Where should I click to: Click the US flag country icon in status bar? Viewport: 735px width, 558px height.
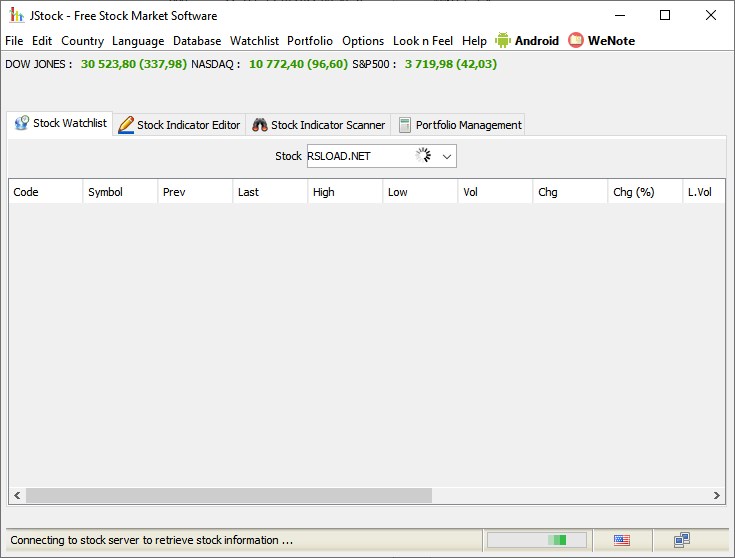tap(622, 540)
